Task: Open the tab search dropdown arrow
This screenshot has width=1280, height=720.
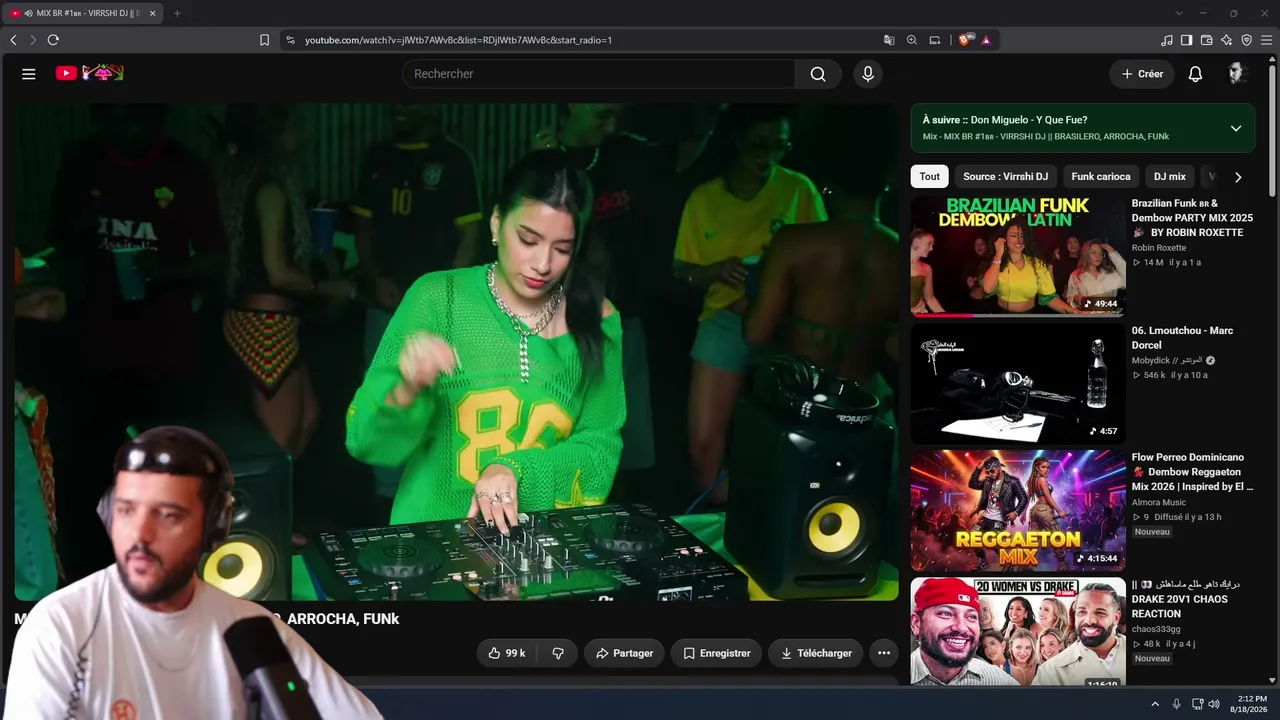Action: pyautogui.click(x=1179, y=13)
